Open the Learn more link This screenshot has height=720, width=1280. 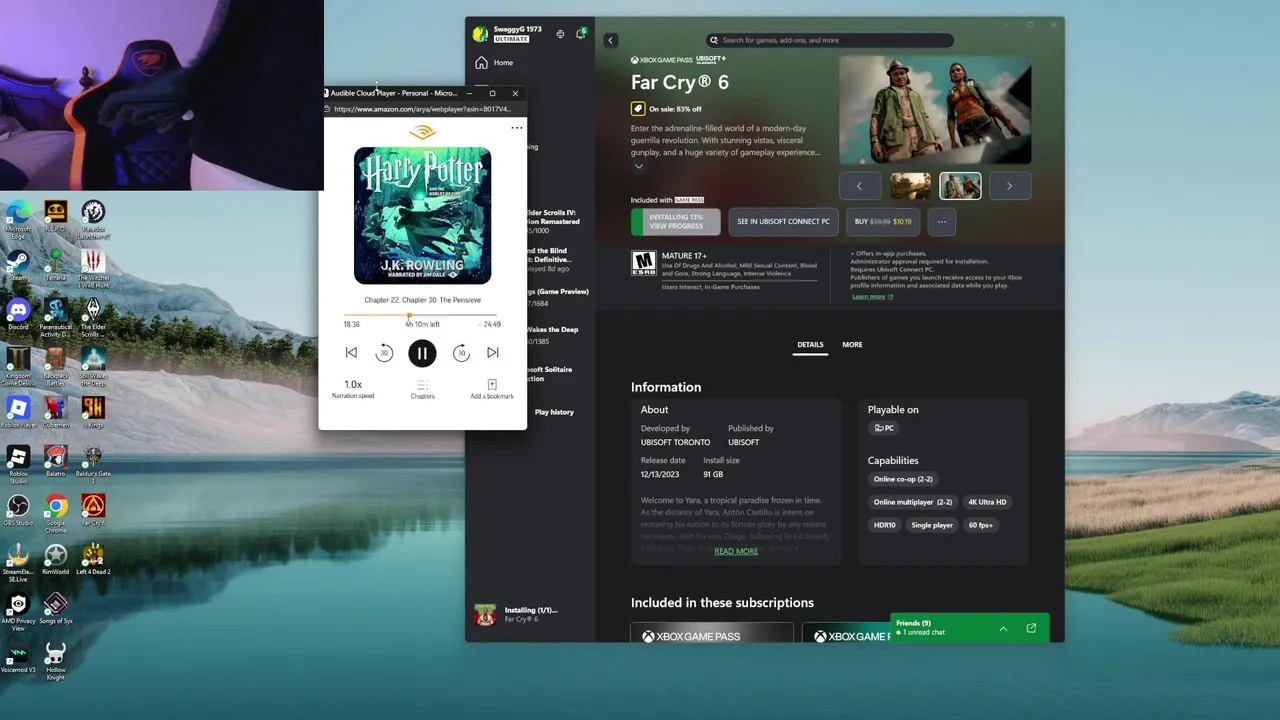coord(872,297)
